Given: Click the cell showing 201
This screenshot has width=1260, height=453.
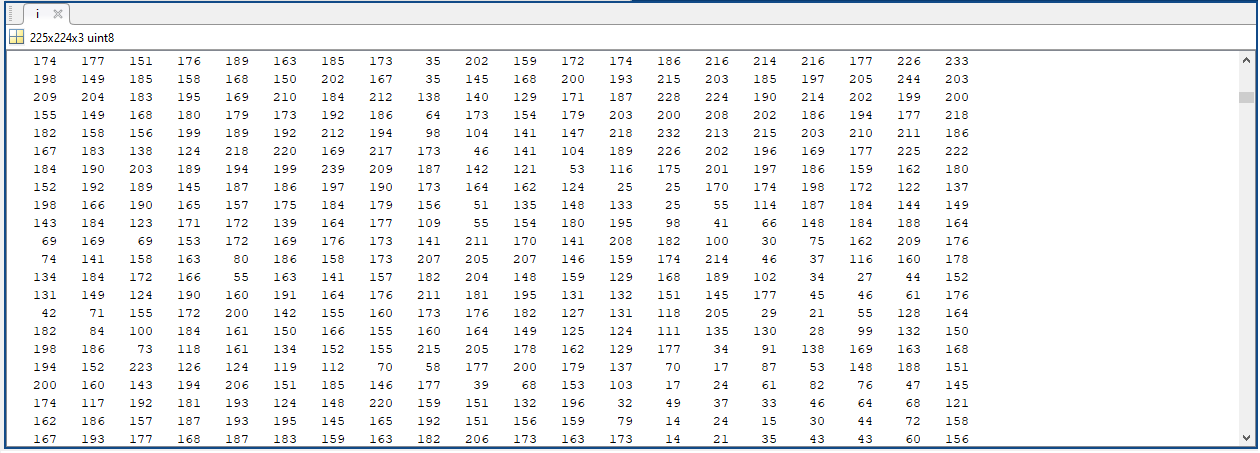Looking at the screenshot, I should pyautogui.click(x=717, y=169).
